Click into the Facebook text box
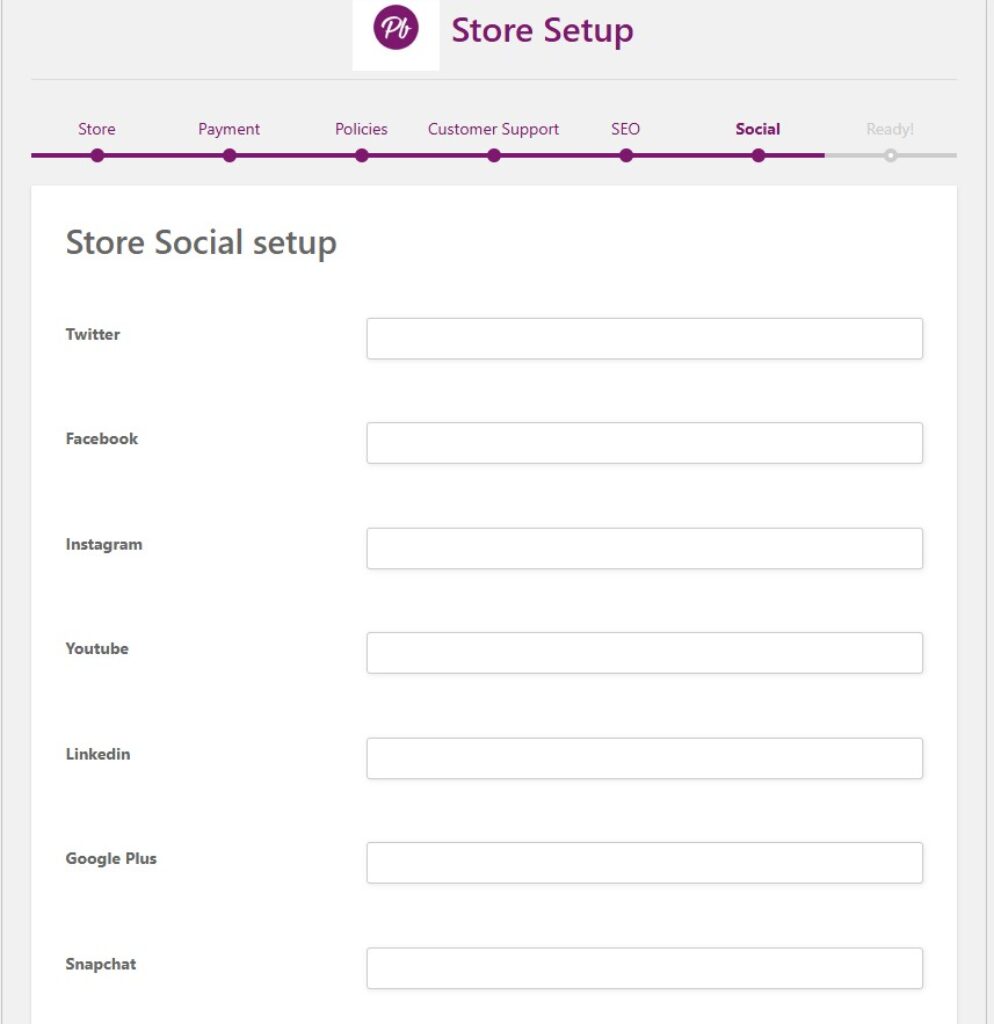Screen dimensions: 994x1024 pos(644,443)
